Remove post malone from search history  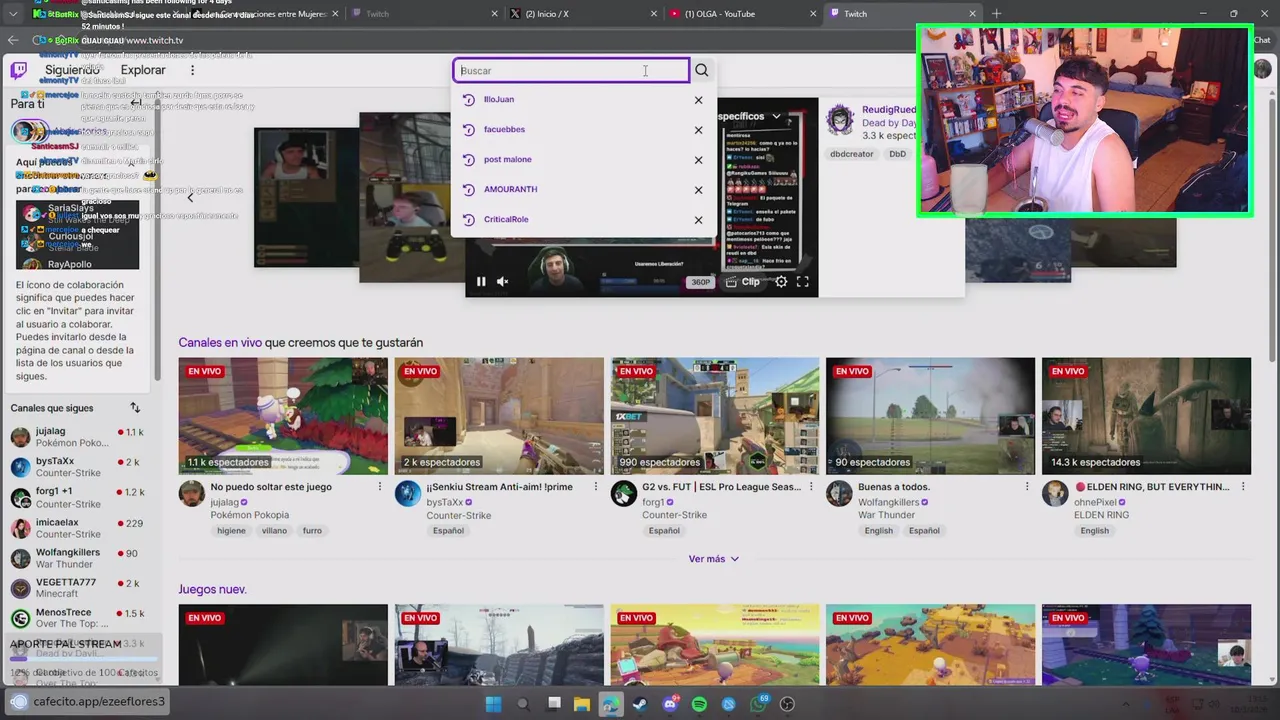pyautogui.click(x=698, y=160)
